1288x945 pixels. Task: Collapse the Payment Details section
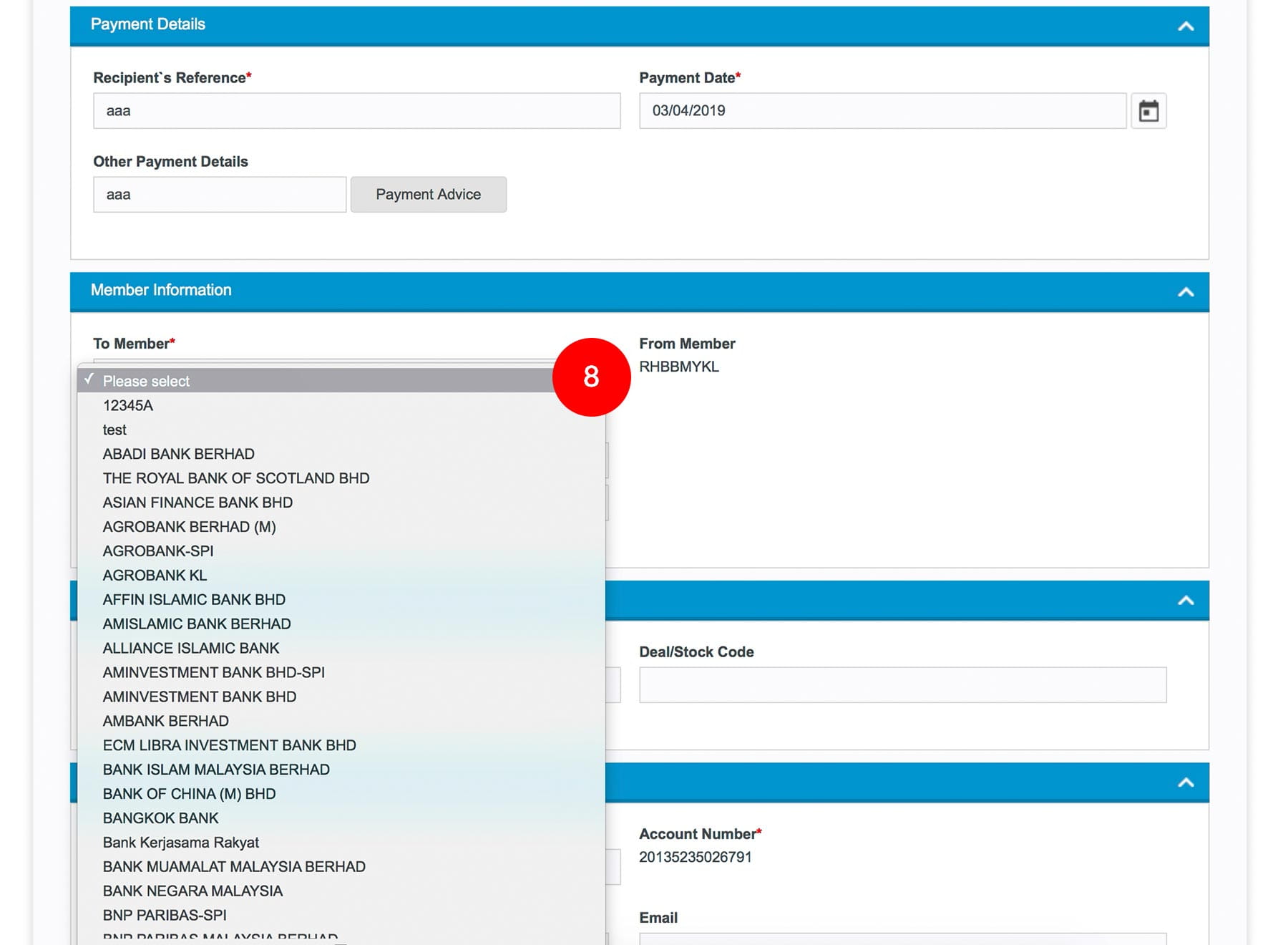(x=1186, y=26)
